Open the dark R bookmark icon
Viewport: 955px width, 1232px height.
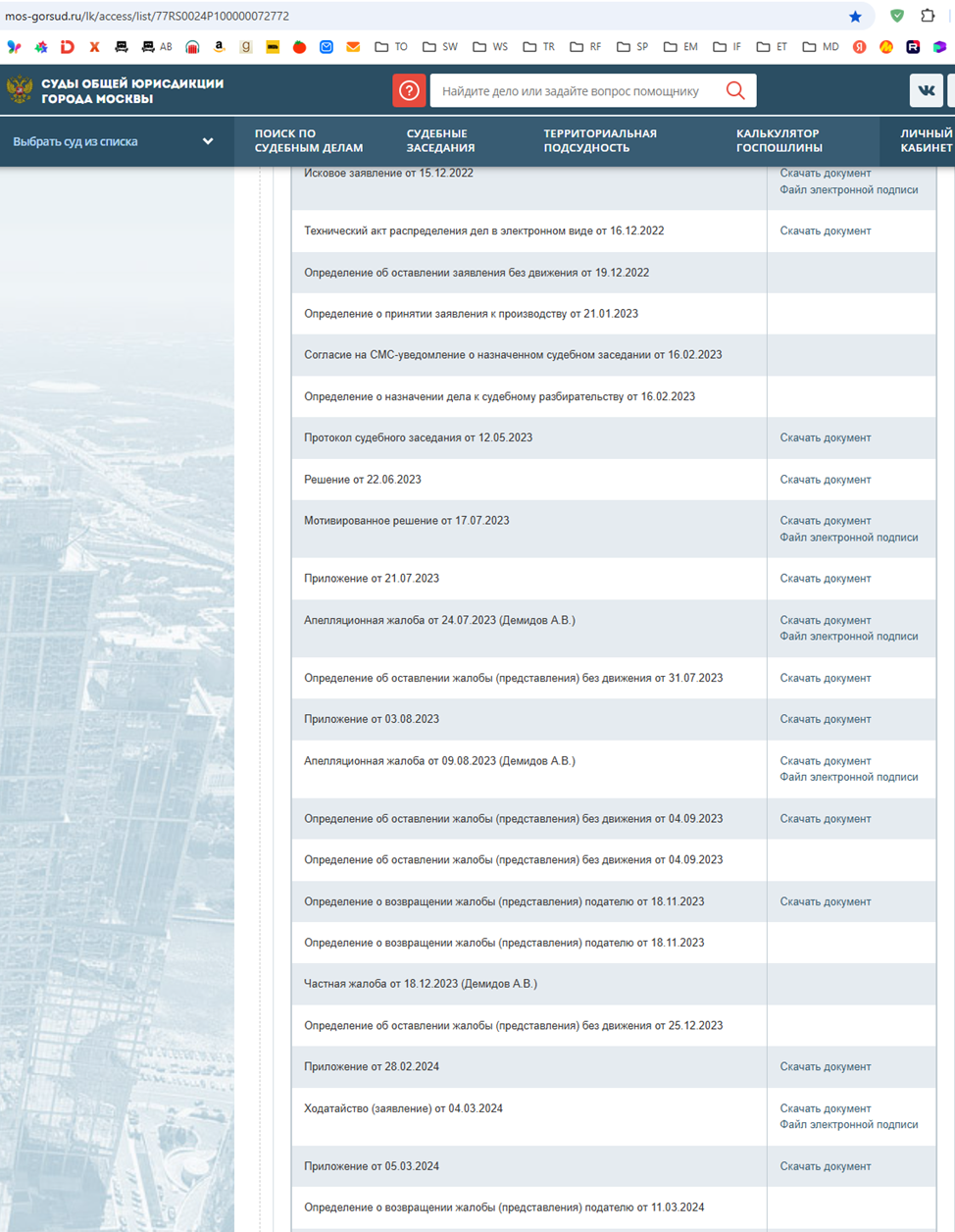pos(913,46)
